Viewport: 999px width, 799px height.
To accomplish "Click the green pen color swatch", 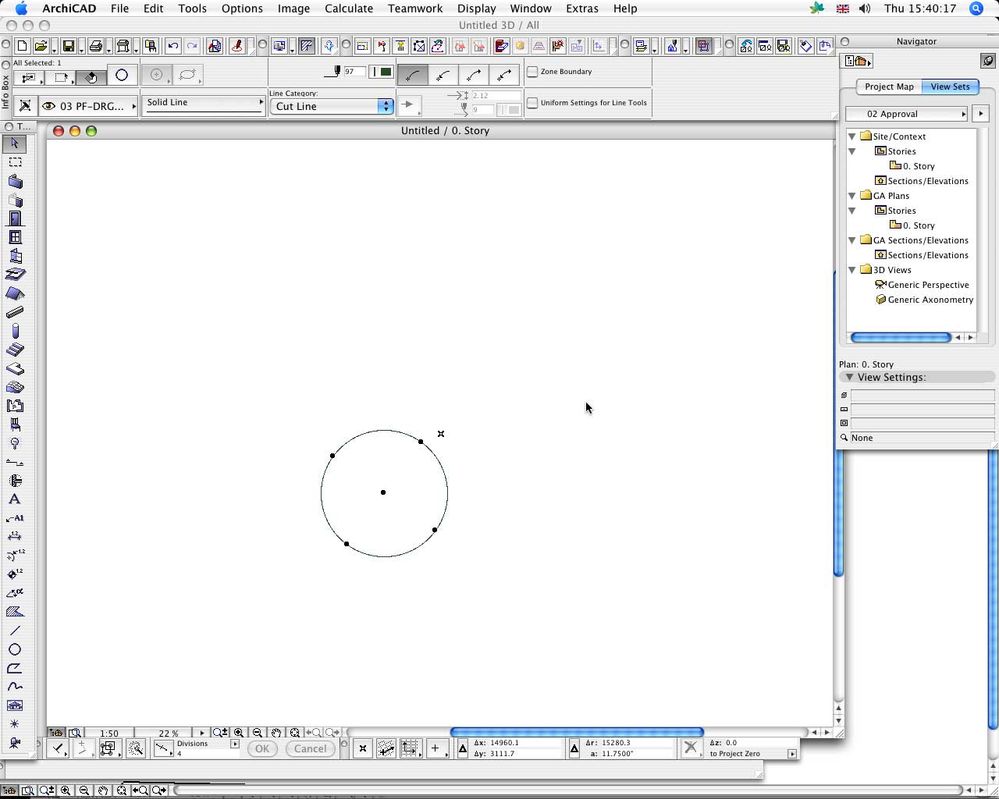I will click(386, 71).
